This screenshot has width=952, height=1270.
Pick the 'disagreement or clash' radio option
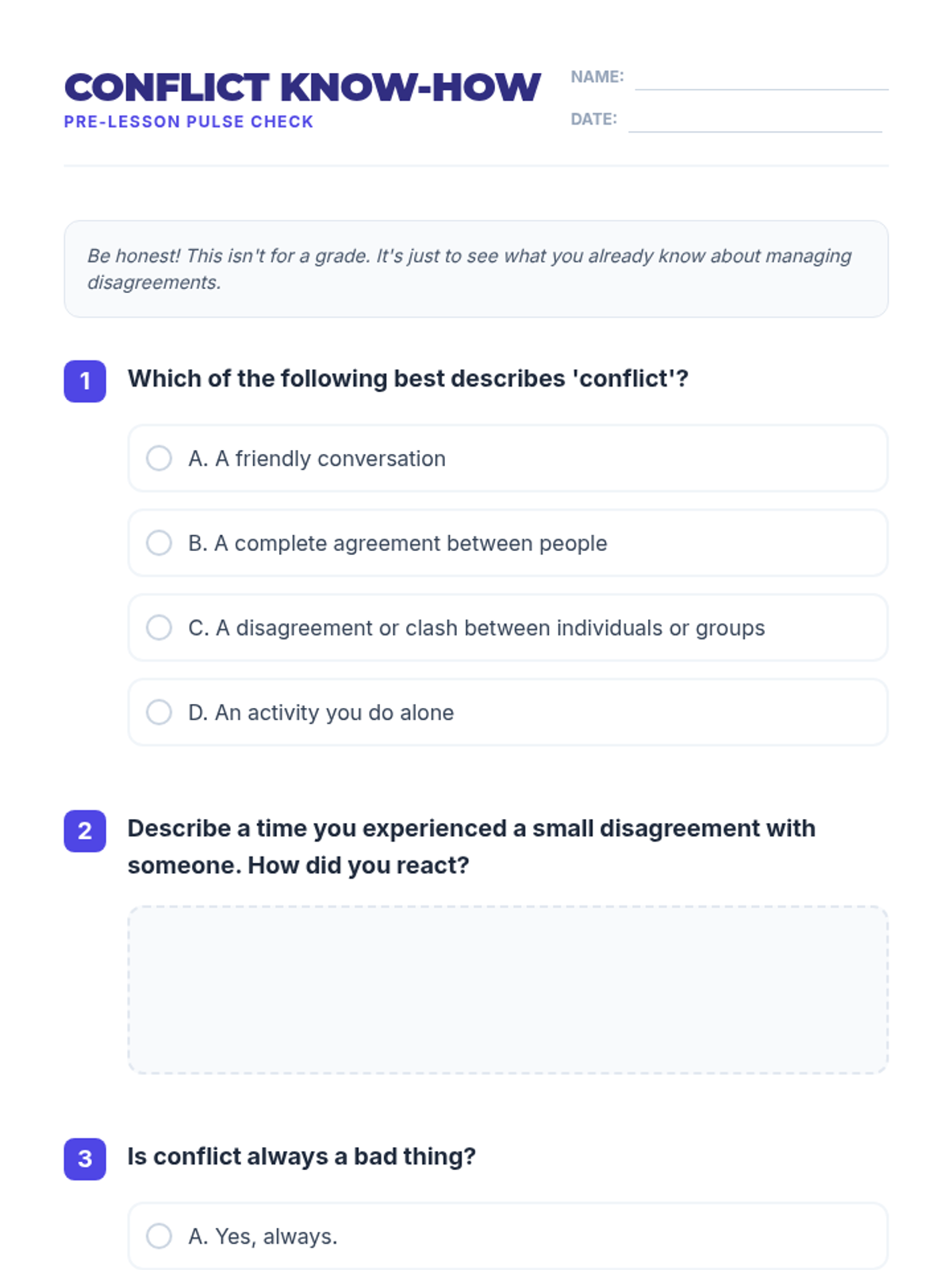tap(159, 627)
